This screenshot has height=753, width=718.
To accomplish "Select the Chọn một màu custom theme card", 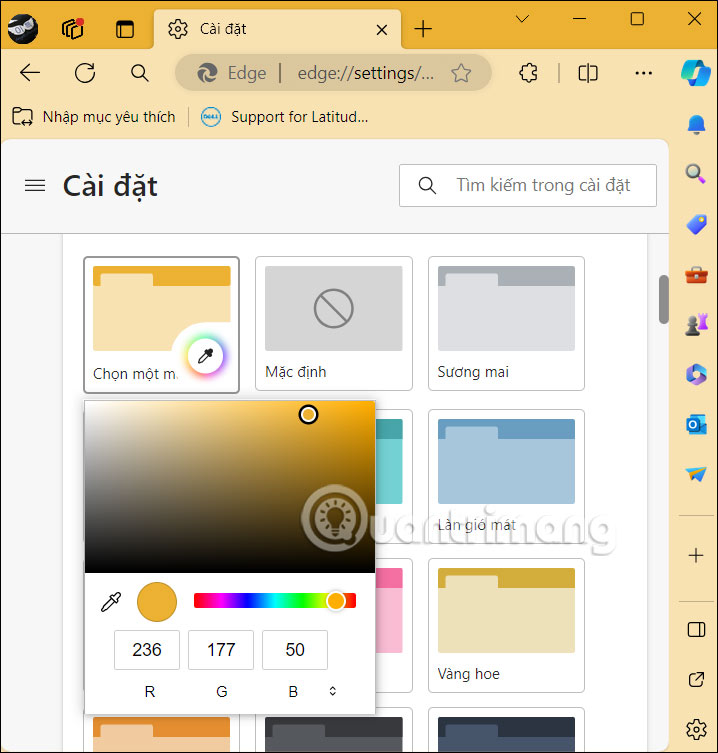I will [161, 325].
